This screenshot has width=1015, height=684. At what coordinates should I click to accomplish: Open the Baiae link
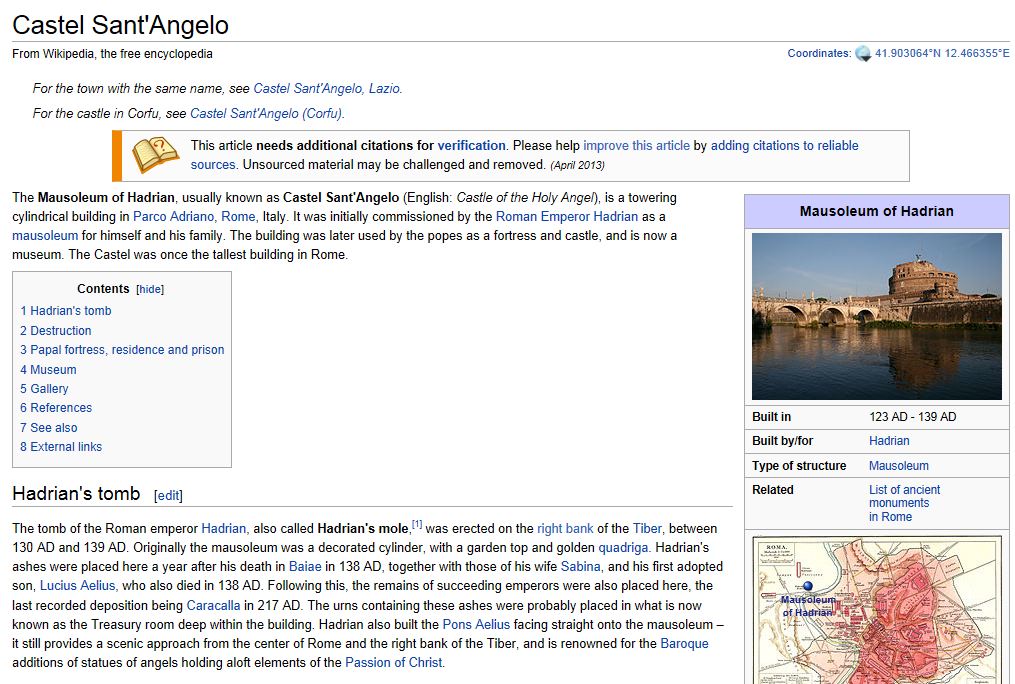click(305, 567)
